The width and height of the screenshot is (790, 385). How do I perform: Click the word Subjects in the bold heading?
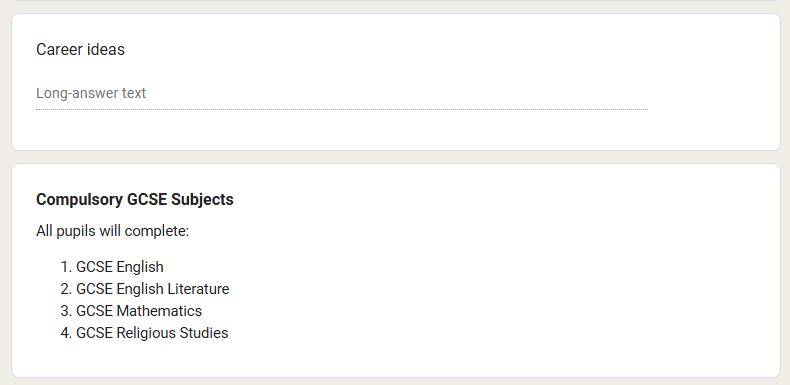click(x=202, y=200)
